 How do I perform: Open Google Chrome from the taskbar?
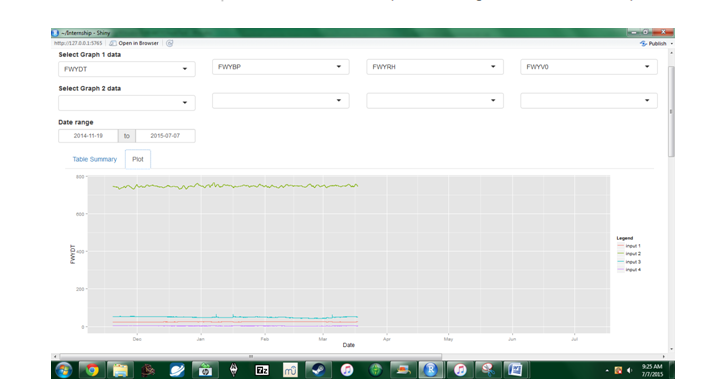[x=92, y=370]
